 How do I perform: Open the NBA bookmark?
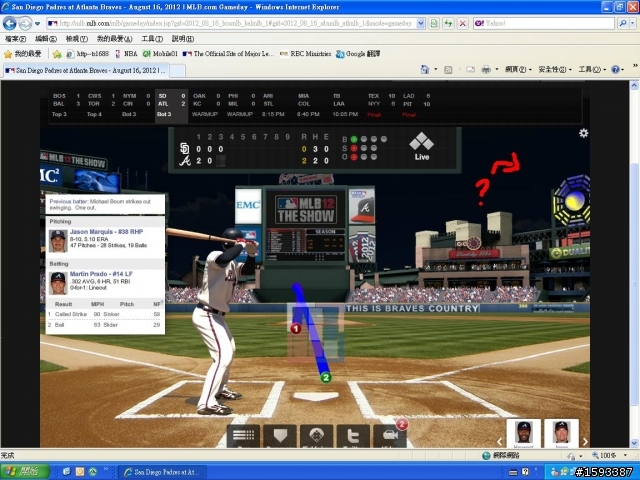[126, 54]
